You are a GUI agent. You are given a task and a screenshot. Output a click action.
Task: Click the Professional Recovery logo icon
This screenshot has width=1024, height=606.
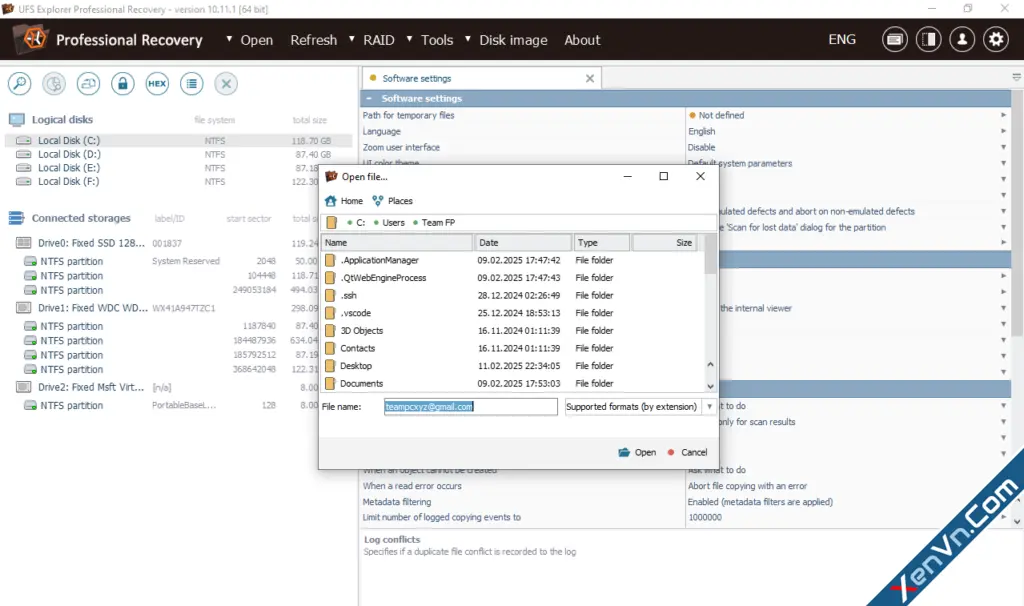tap(33, 39)
